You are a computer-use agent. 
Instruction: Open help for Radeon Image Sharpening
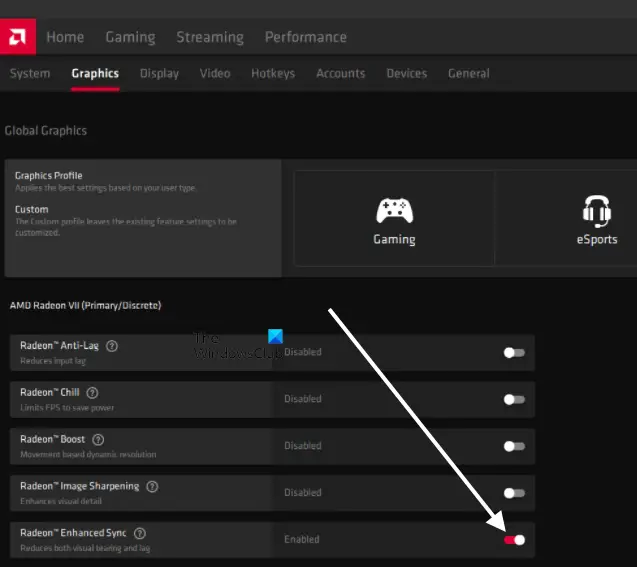click(x=152, y=486)
